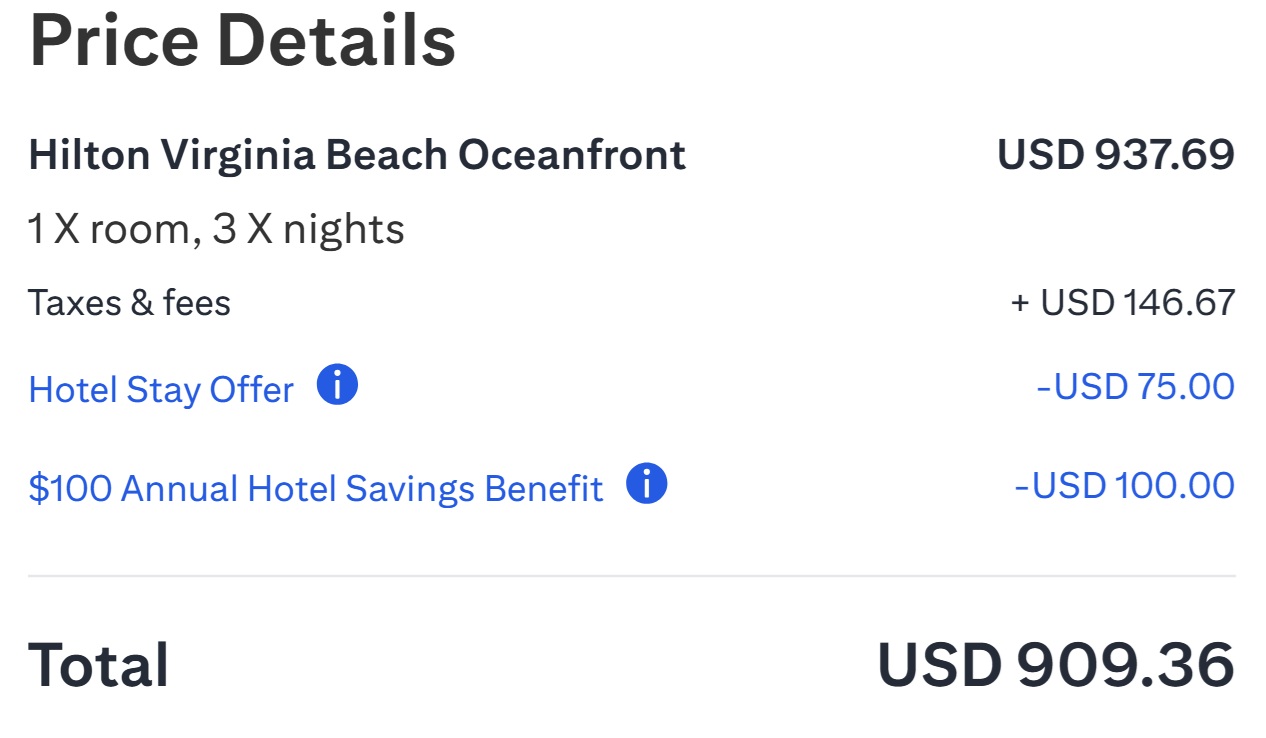View details about the Hotel Stay Offer discount
1266x738 pixels.
[x=337, y=387]
